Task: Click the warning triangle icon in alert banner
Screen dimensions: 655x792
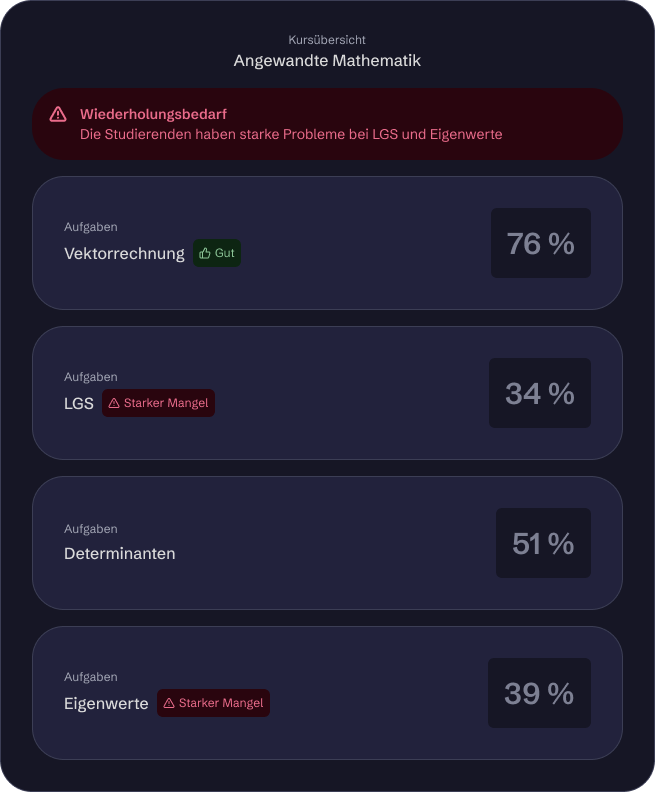Action: pos(58,114)
